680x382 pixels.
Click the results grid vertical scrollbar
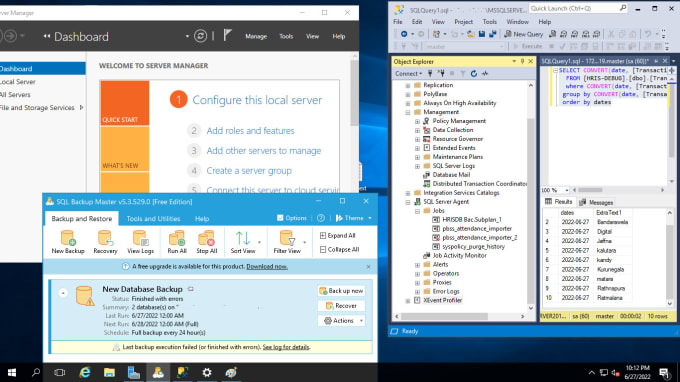tap(670, 258)
